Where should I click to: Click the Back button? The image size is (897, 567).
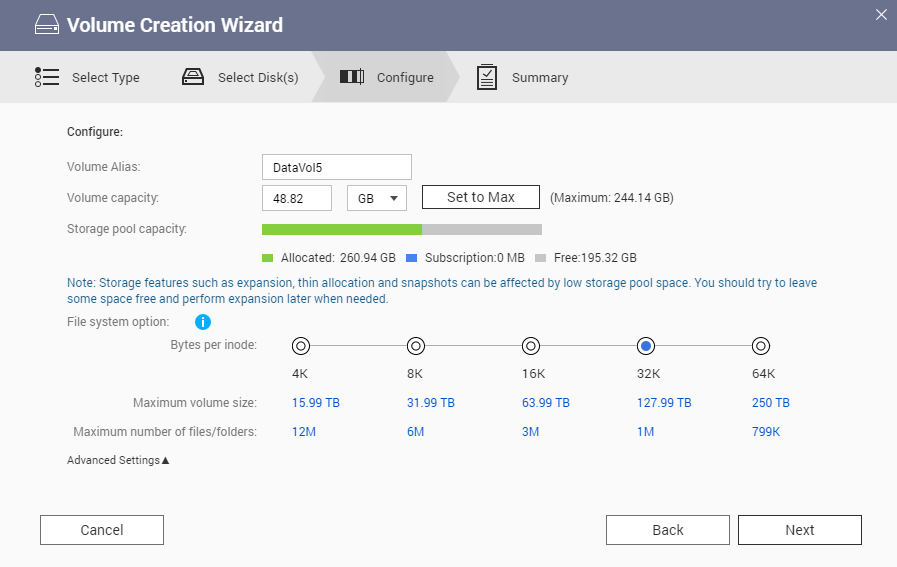(x=667, y=530)
